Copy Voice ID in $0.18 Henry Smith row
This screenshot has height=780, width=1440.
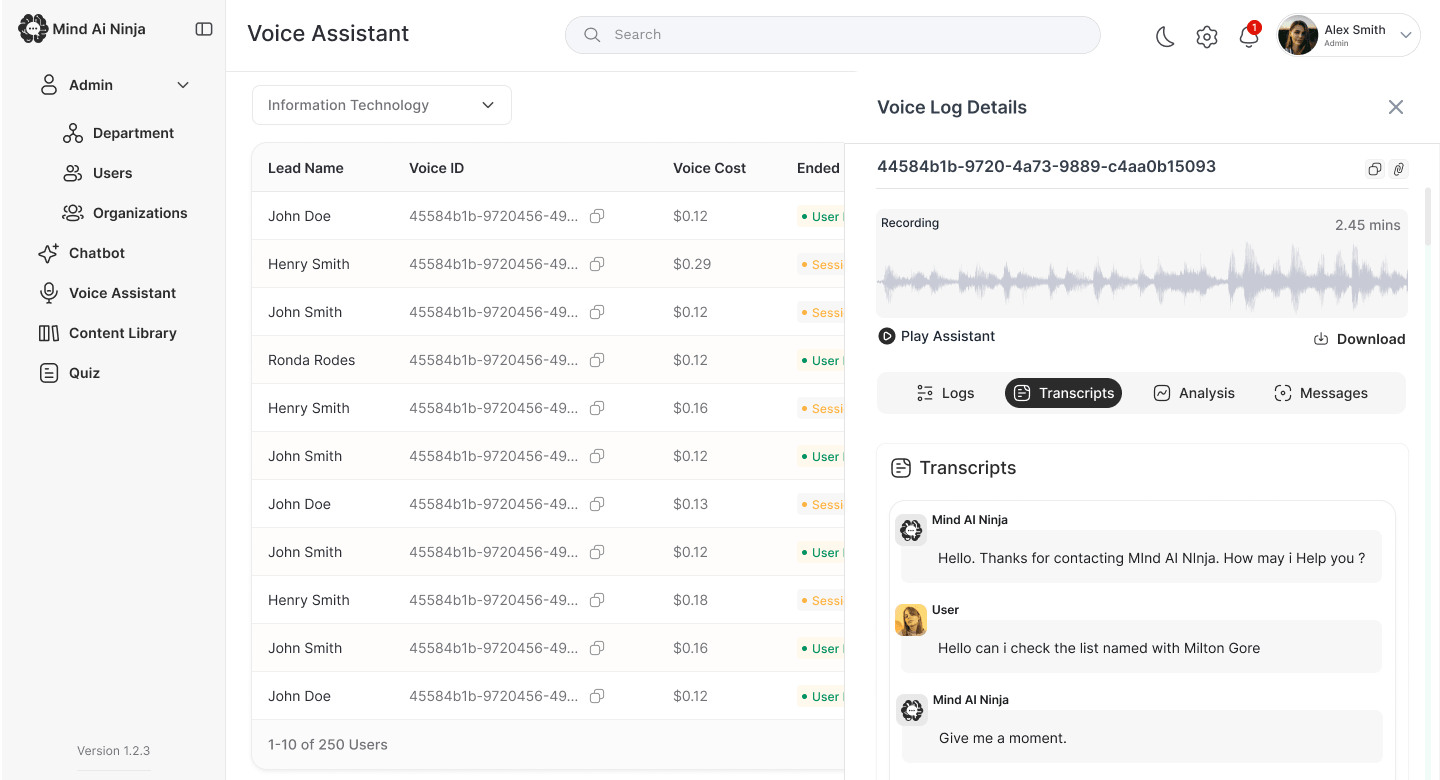coord(597,600)
